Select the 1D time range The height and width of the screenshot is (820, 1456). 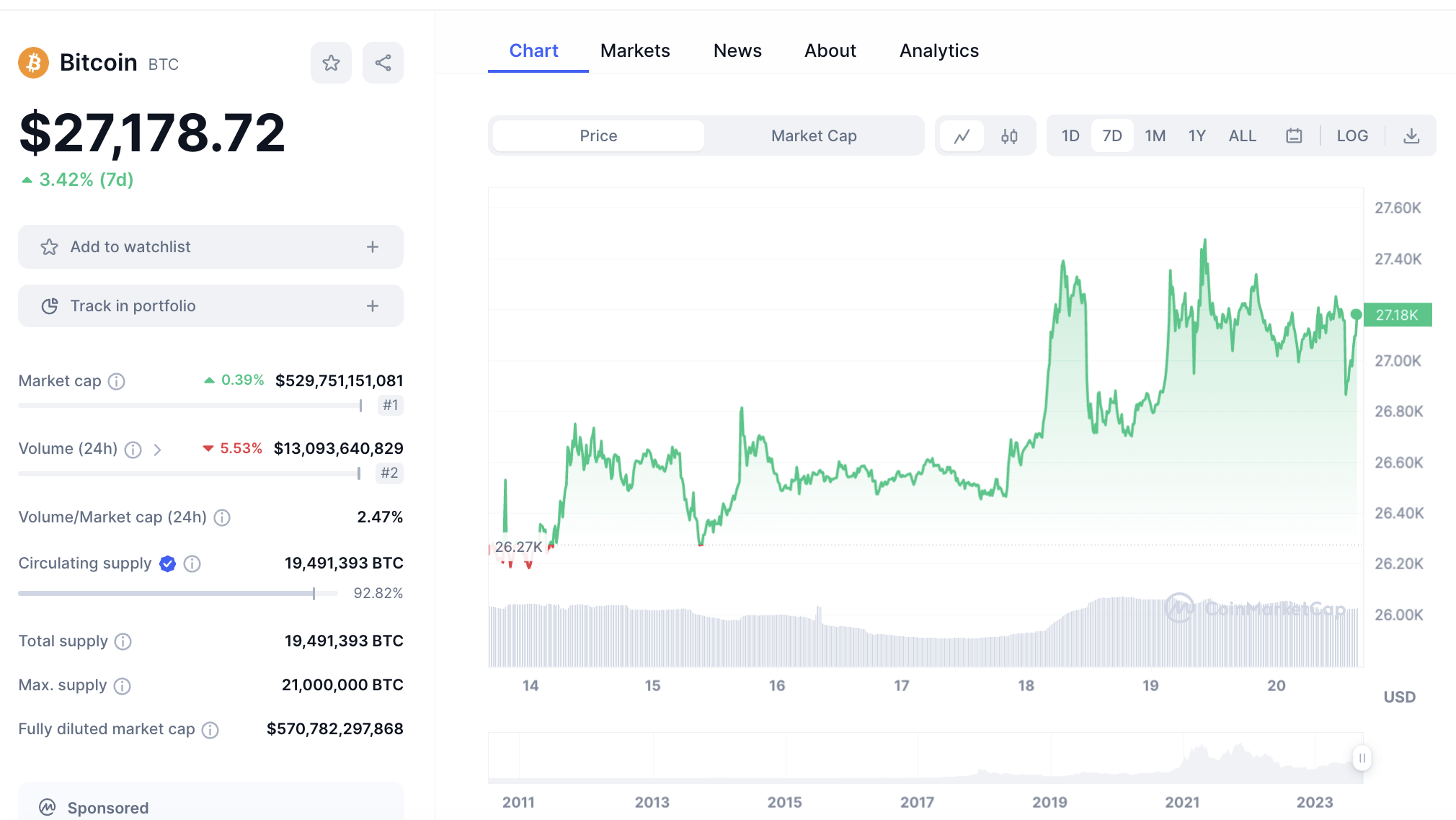(1070, 136)
